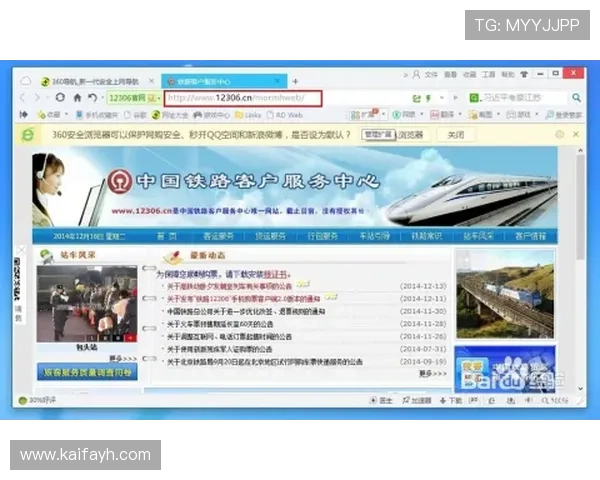Image resolution: width=600 pixels, height=480 pixels.
Task: Open the 帮助 menu
Action: (x=508, y=74)
